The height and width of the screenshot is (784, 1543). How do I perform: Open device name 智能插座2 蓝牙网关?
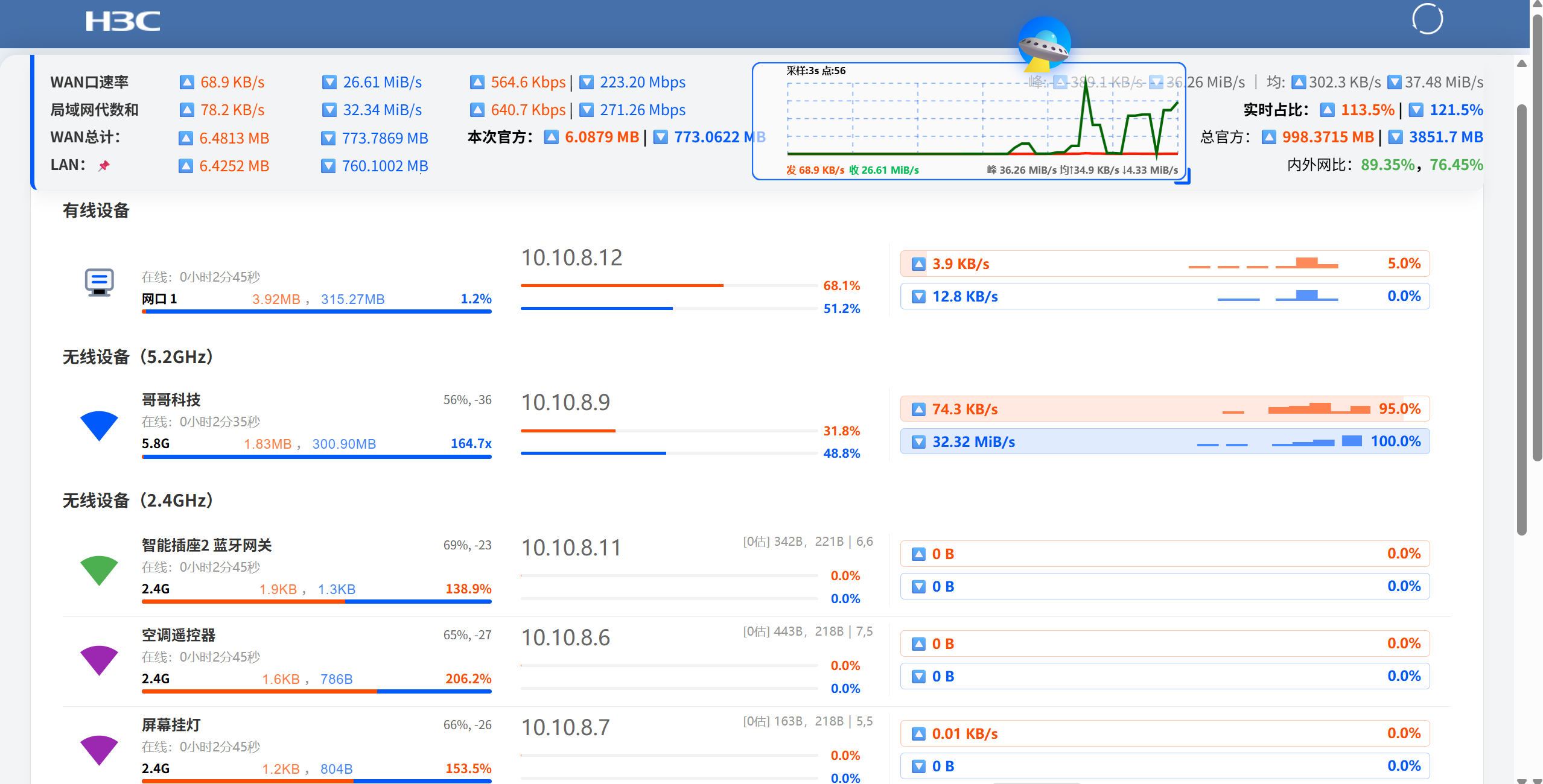pos(207,545)
